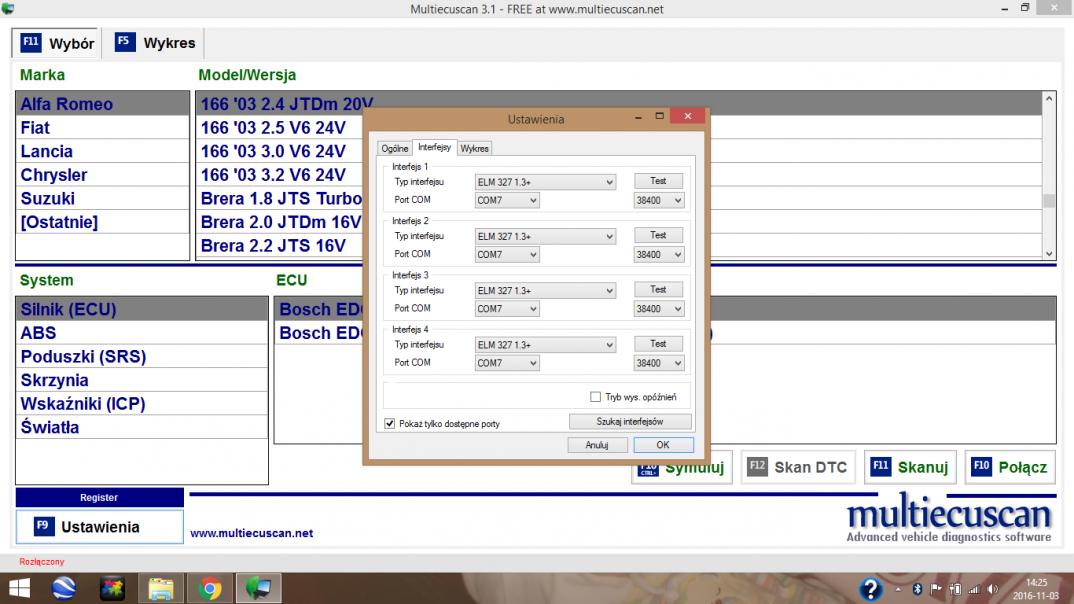Select Lancia in Marka list
The height and width of the screenshot is (604, 1074).
tap(103, 151)
